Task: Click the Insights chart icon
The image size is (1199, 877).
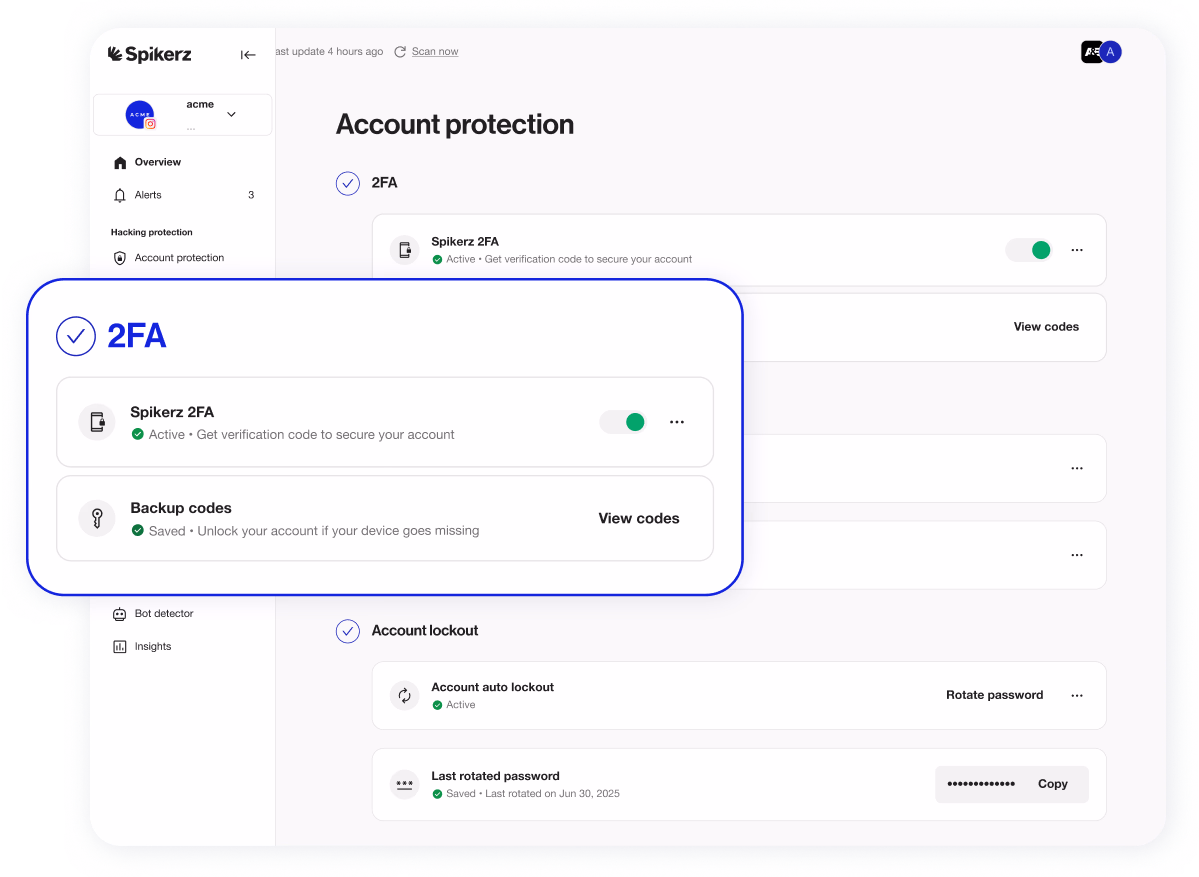Action: coord(120,646)
